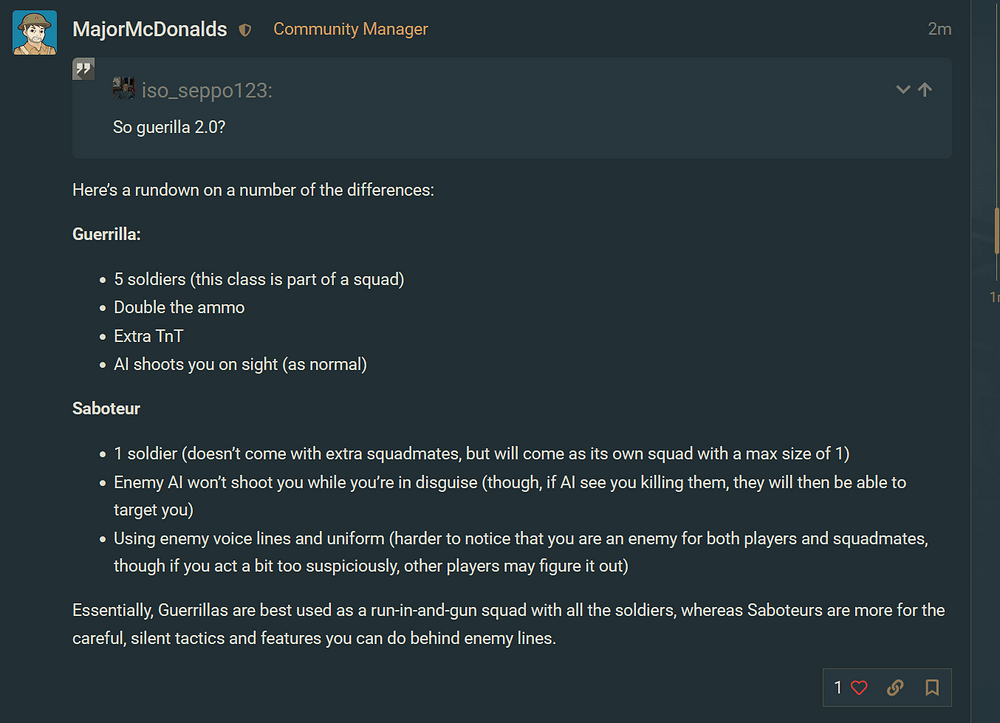Click the "Extra TnT" bullet item

pos(149,336)
